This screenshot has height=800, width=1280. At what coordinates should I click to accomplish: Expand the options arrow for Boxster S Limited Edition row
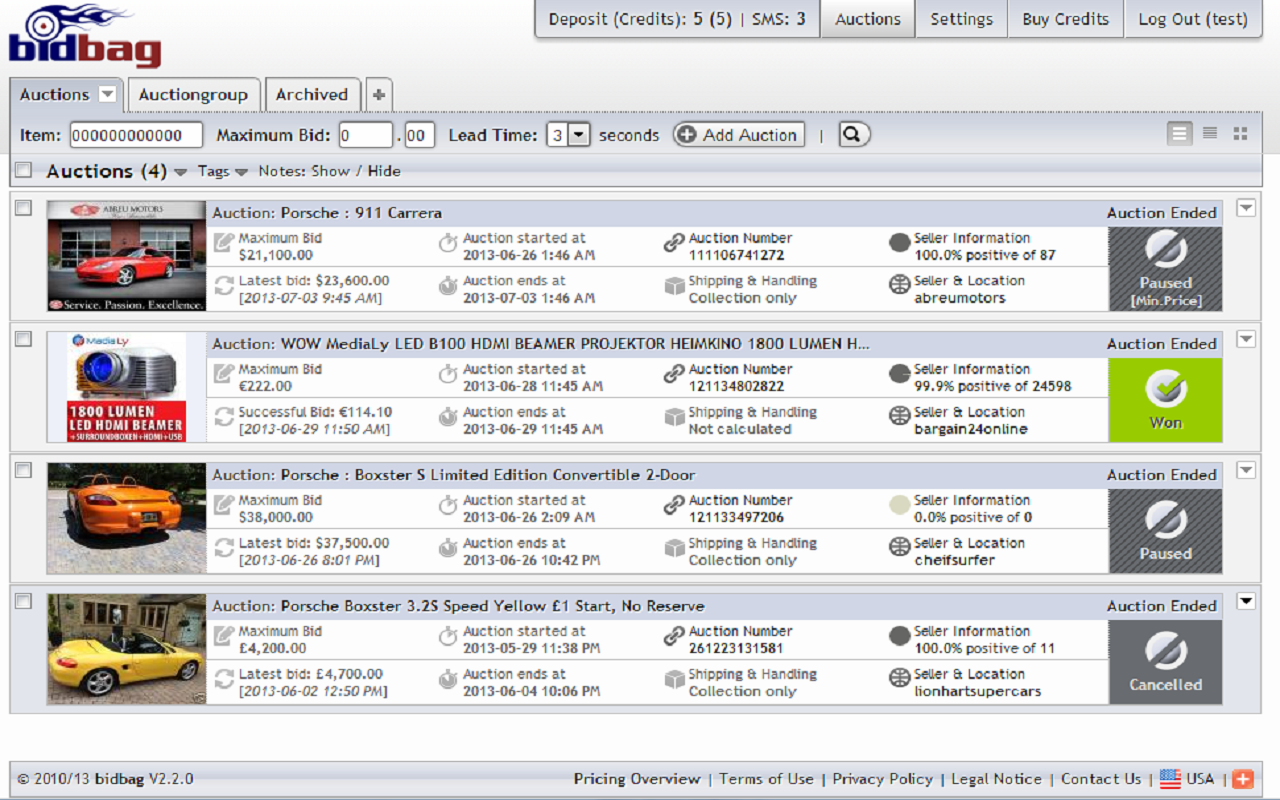(1246, 470)
